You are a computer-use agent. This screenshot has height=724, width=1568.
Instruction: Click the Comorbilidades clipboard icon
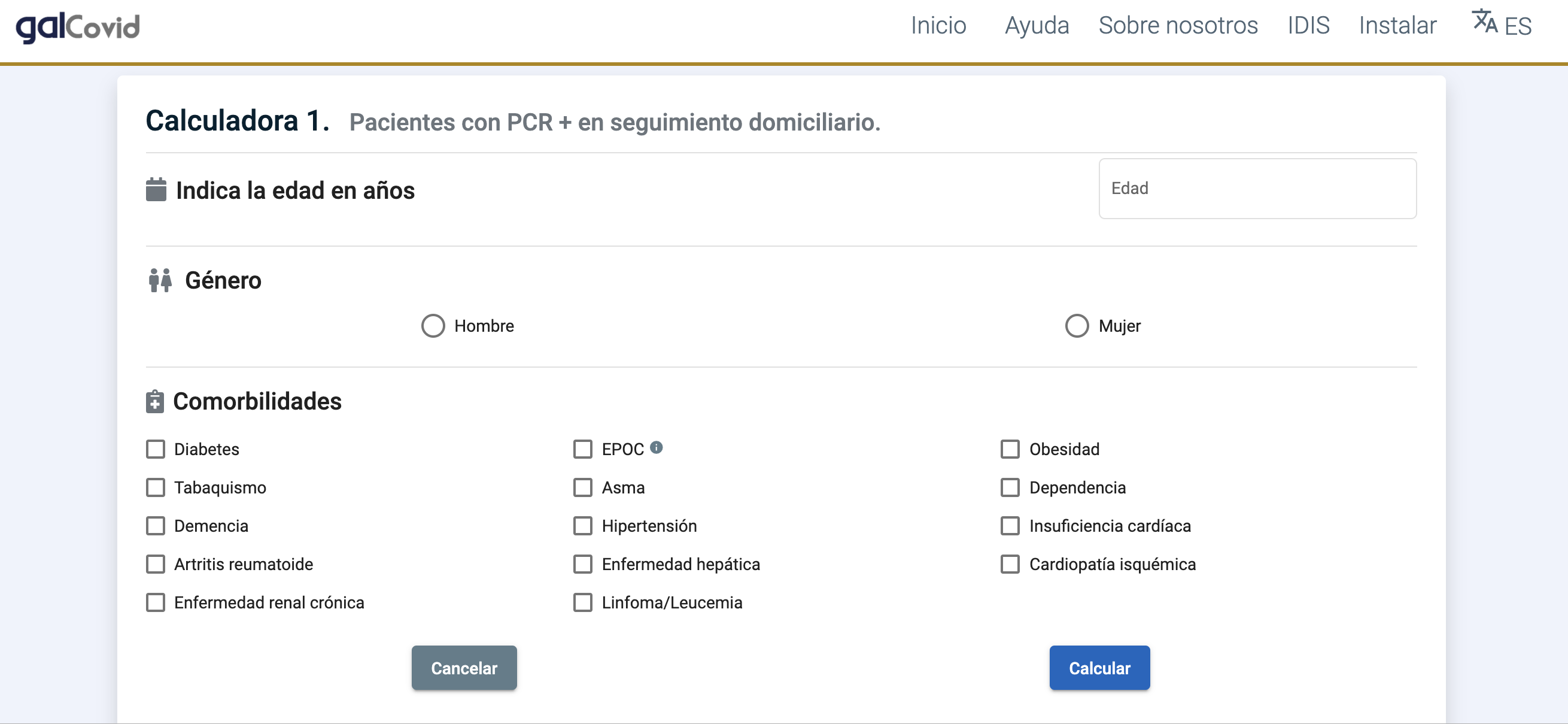click(154, 402)
